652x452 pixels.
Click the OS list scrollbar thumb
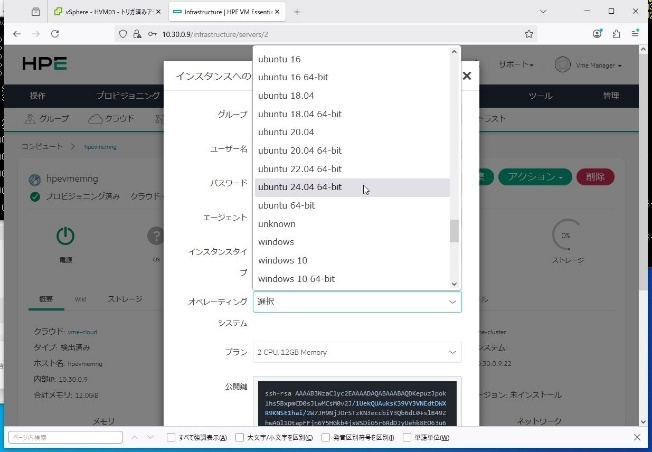(x=454, y=231)
